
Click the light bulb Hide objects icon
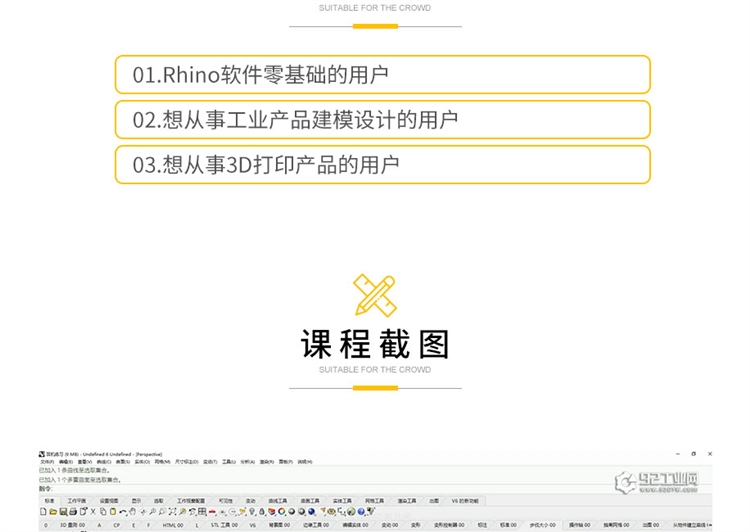(x=252, y=511)
